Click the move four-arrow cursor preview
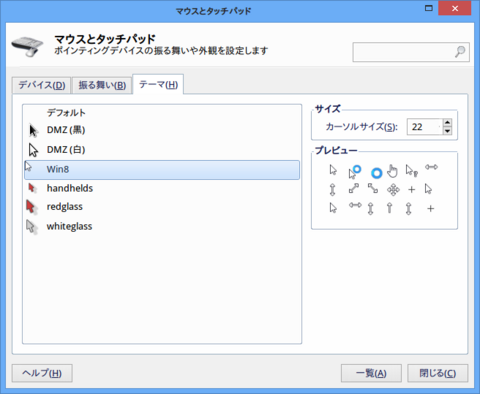480x394 pixels. [393, 190]
